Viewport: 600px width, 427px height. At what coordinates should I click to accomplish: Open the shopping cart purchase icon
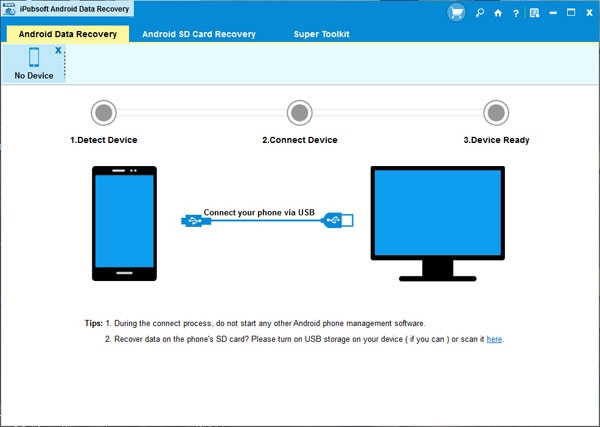click(x=456, y=13)
